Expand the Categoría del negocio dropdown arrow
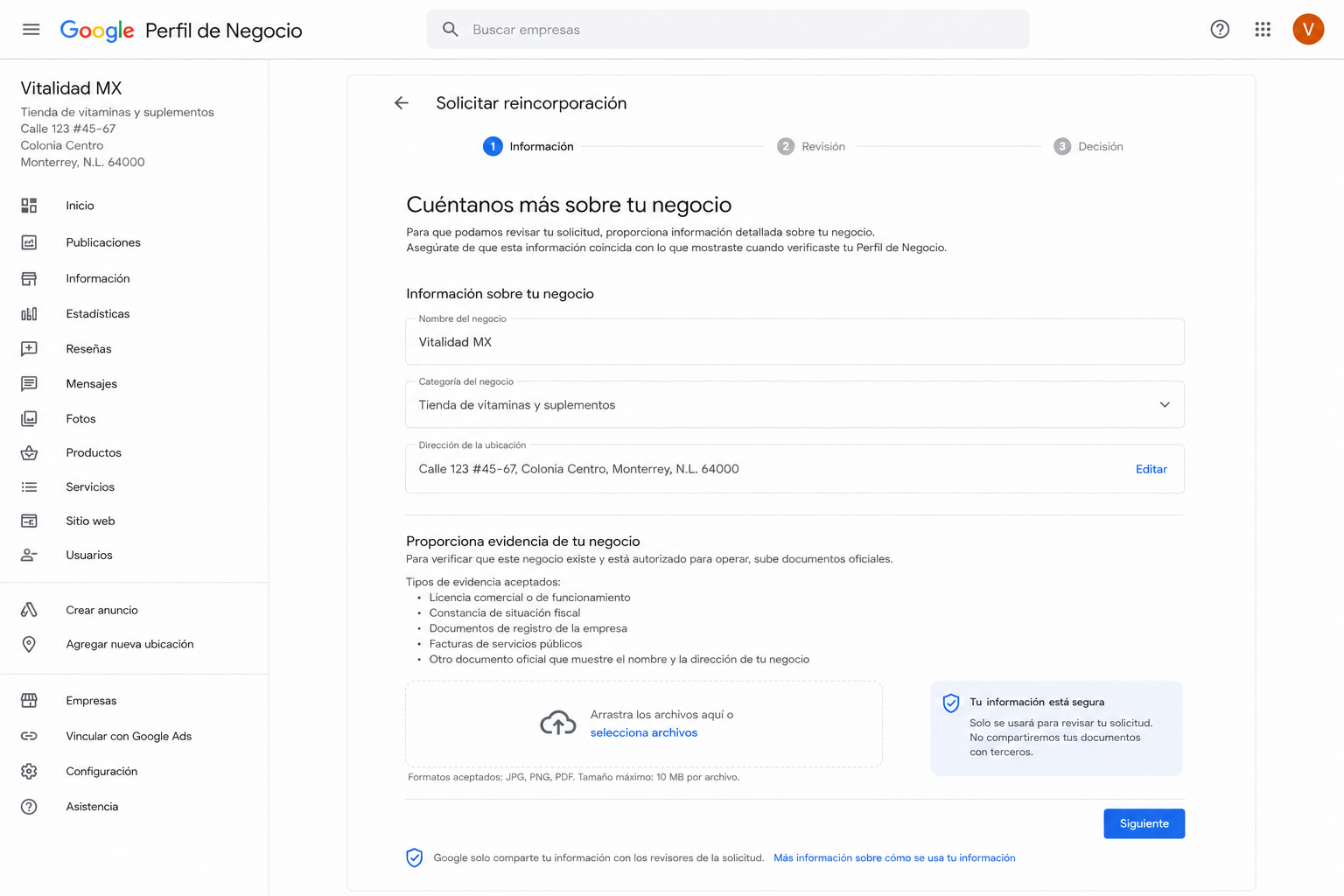Viewport: 1344px width, 896px height. [1165, 404]
